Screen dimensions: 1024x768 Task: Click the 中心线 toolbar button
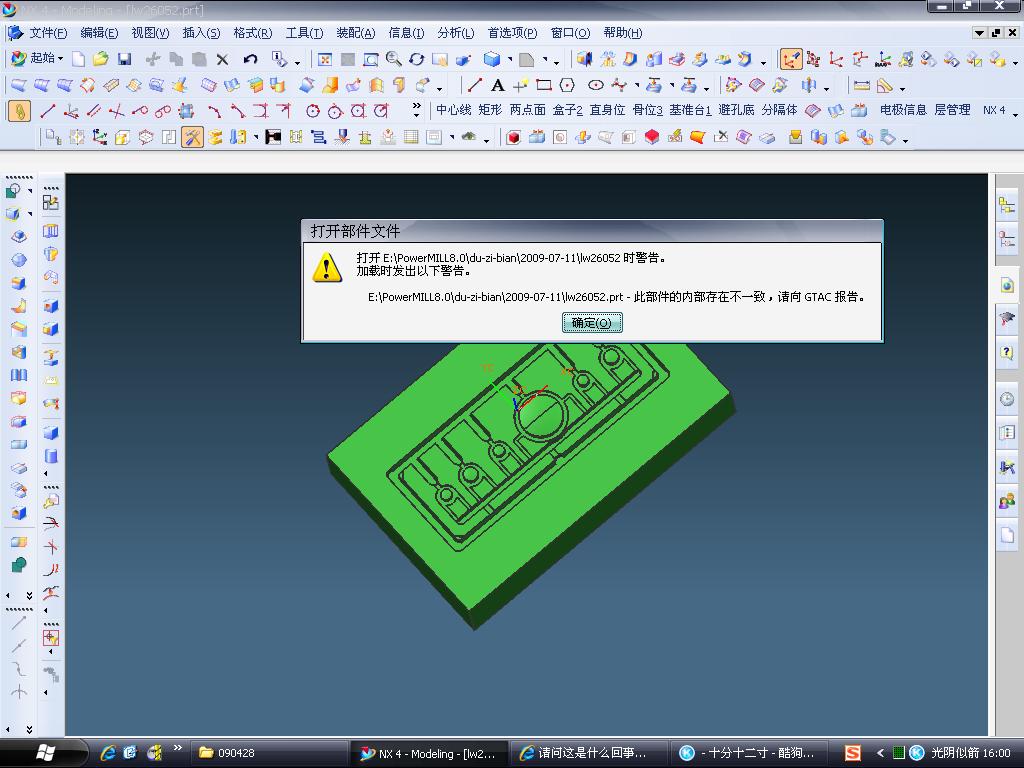[x=453, y=110]
